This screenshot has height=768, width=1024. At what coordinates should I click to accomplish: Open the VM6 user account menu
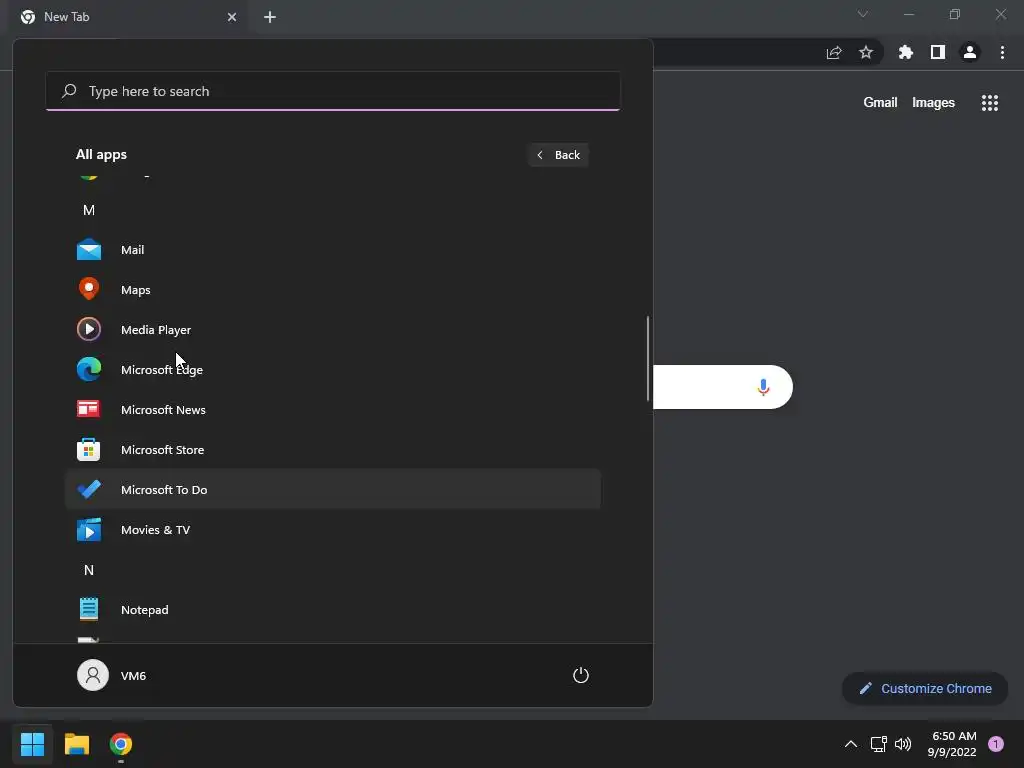(x=112, y=675)
